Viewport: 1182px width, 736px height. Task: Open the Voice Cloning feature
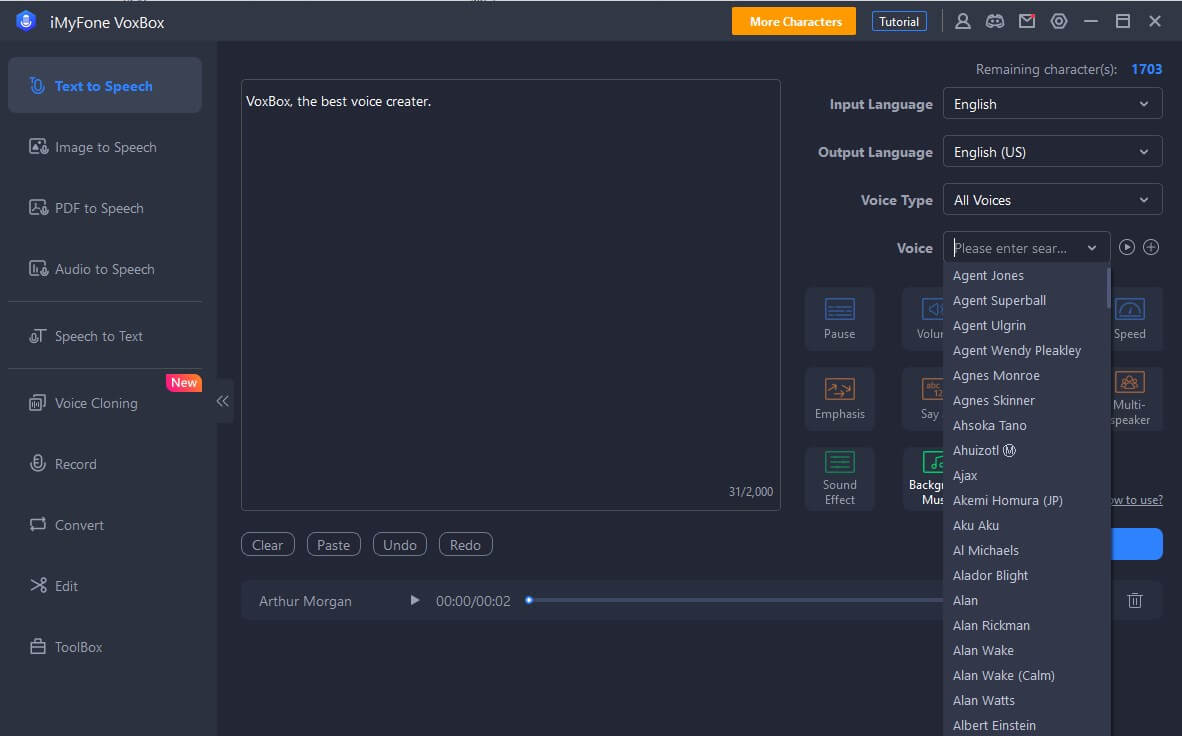pos(105,403)
